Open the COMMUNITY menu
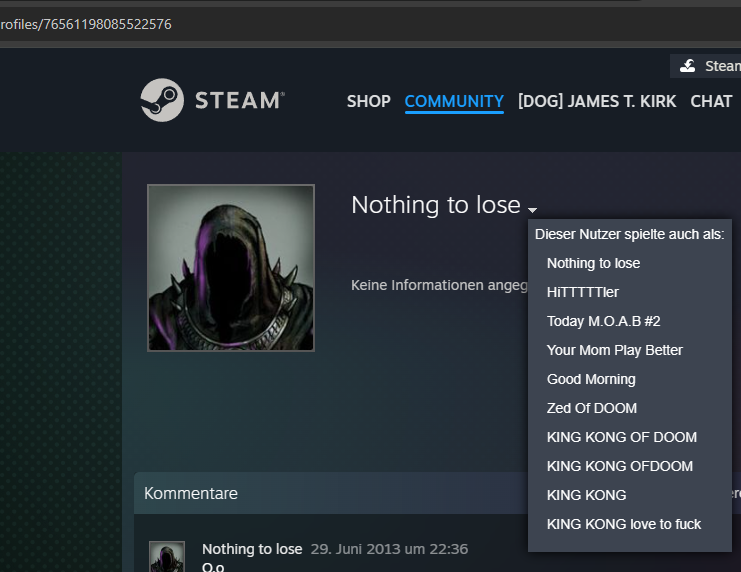Image resolution: width=741 pixels, height=572 pixels. pyautogui.click(x=454, y=101)
